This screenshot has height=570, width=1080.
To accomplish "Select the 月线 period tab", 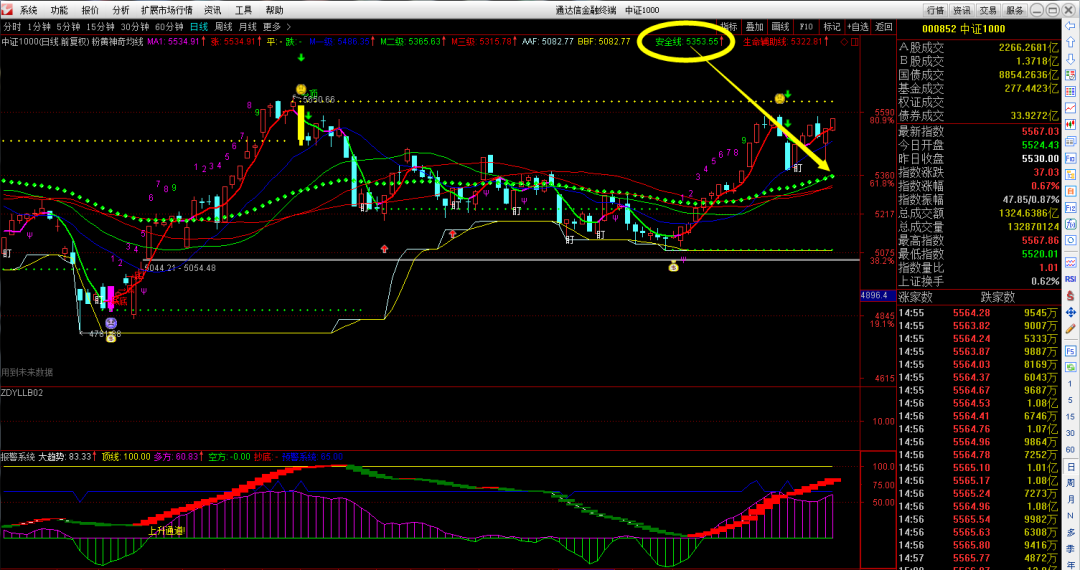I will pos(247,27).
